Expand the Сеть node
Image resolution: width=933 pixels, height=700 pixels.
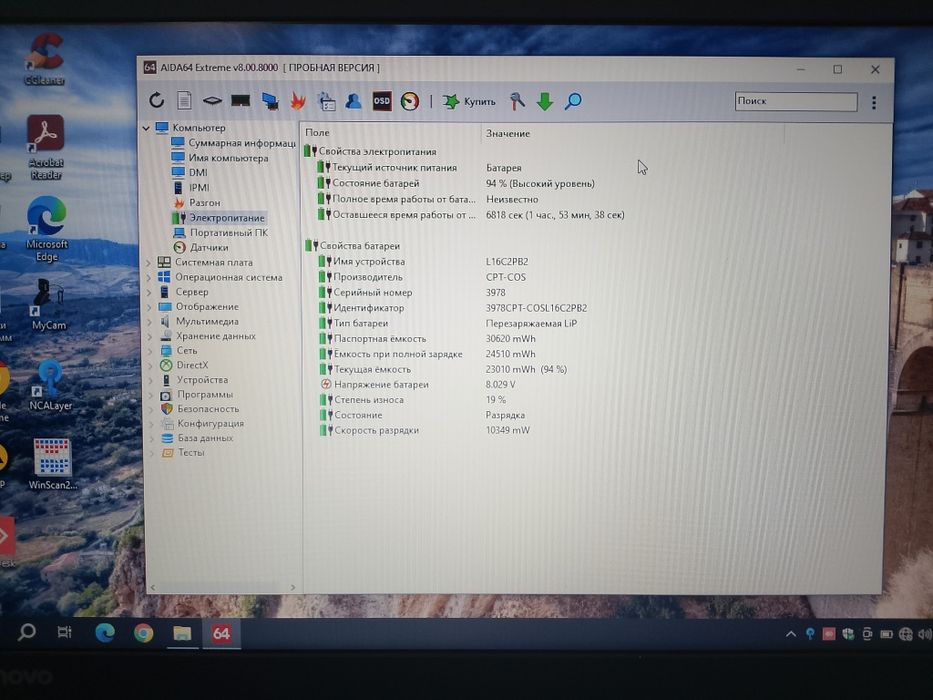(150, 351)
